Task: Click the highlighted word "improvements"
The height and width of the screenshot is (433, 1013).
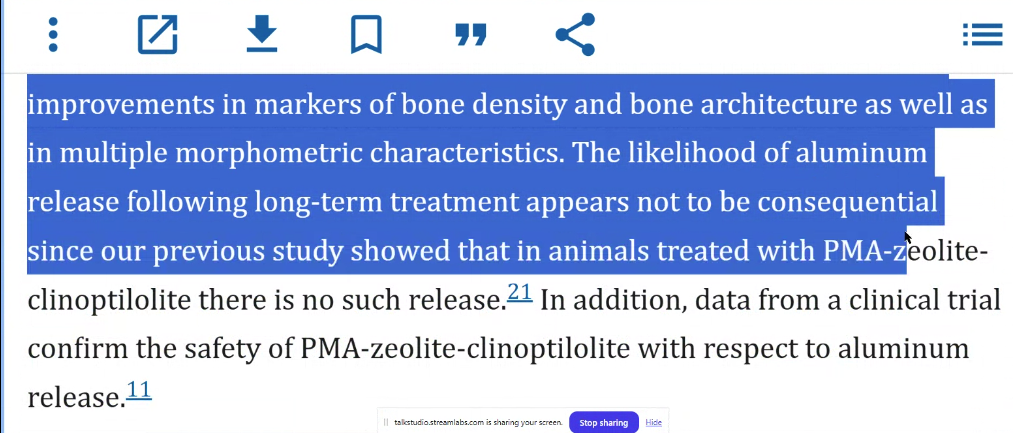Action: point(121,105)
